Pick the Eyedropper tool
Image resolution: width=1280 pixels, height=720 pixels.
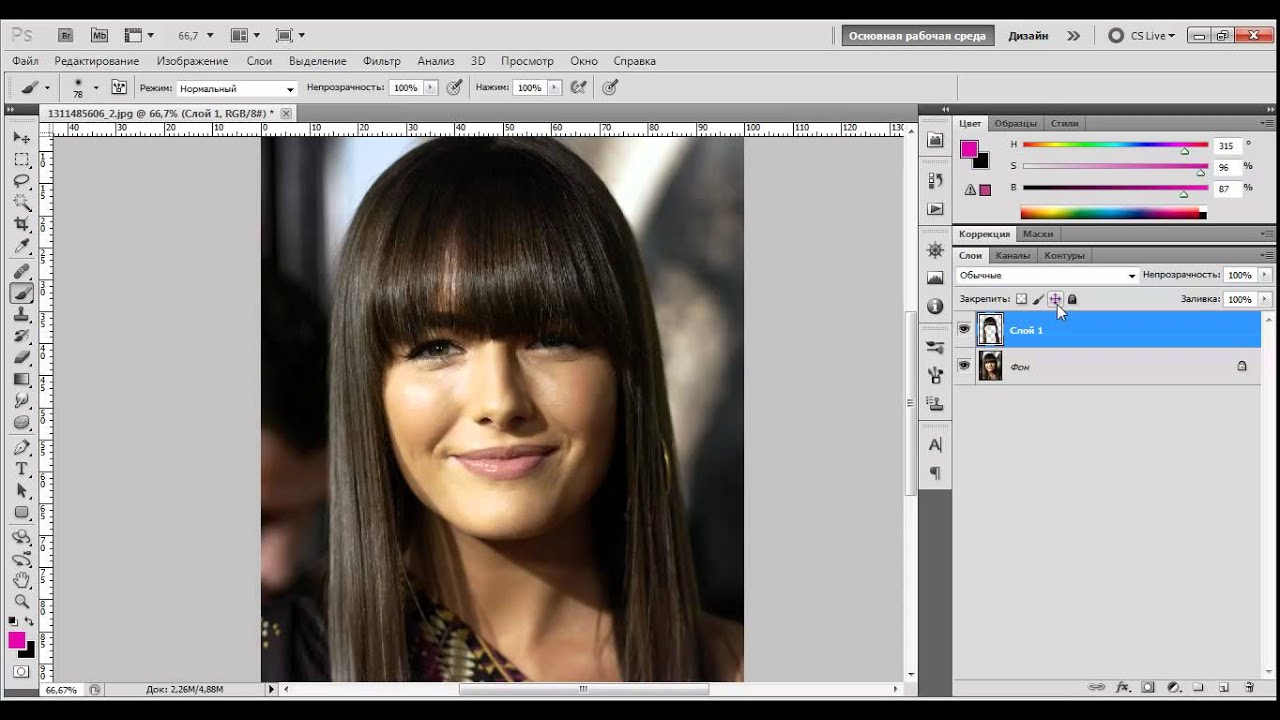[x=21, y=247]
